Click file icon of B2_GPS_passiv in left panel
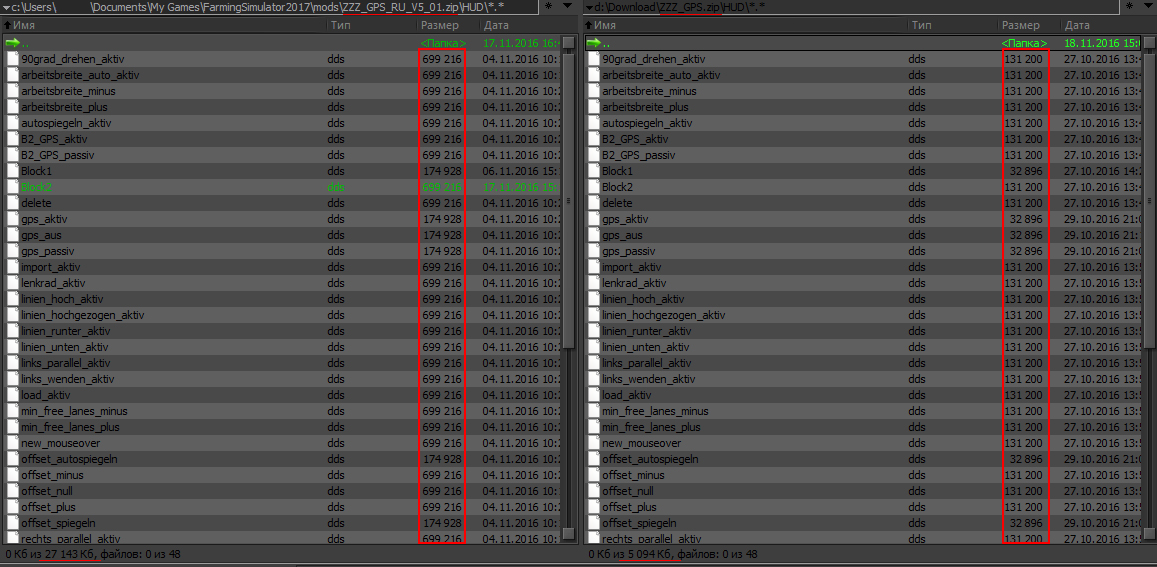The height and width of the screenshot is (567, 1157). click(x=13, y=155)
